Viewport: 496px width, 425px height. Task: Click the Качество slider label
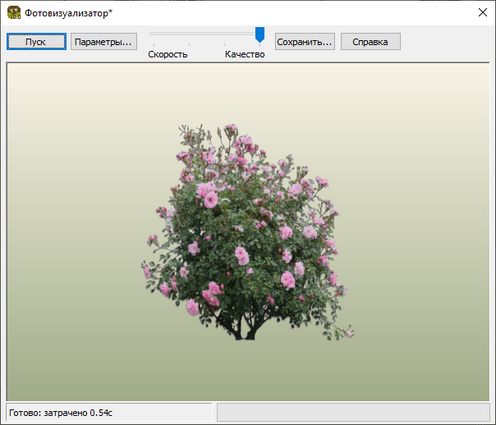click(245, 54)
